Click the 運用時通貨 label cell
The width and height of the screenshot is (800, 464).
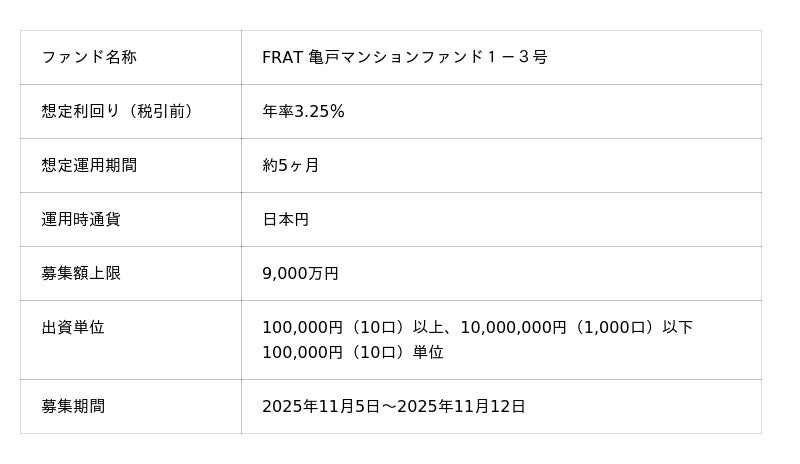tap(81, 219)
